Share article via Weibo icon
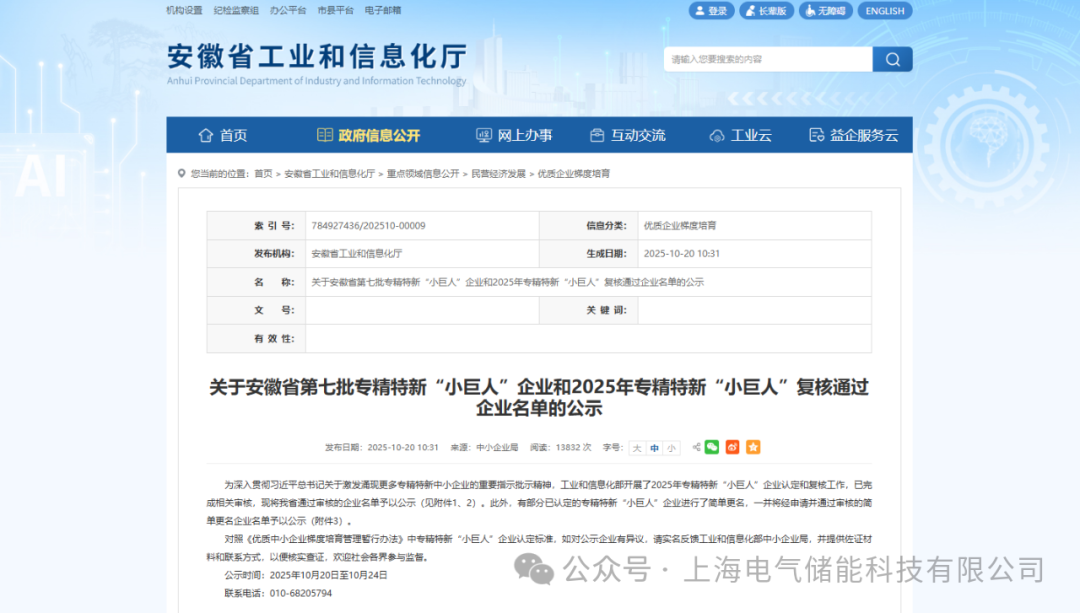The height and width of the screenshot is (613, 1080). click(x=733, y=447)
